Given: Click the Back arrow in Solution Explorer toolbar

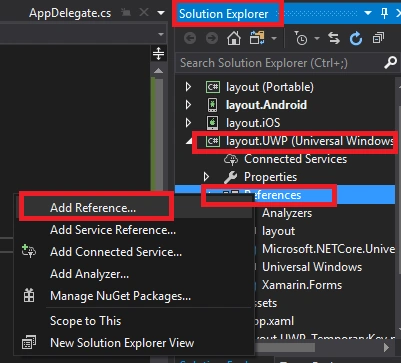Looking at the screenshot, I should click(x=190, y=39).
